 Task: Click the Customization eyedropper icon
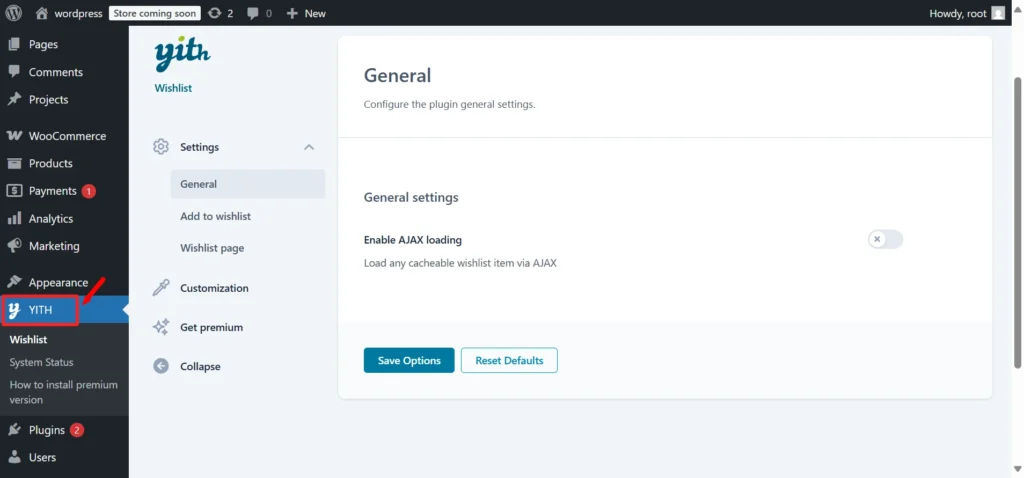point(161,288)
